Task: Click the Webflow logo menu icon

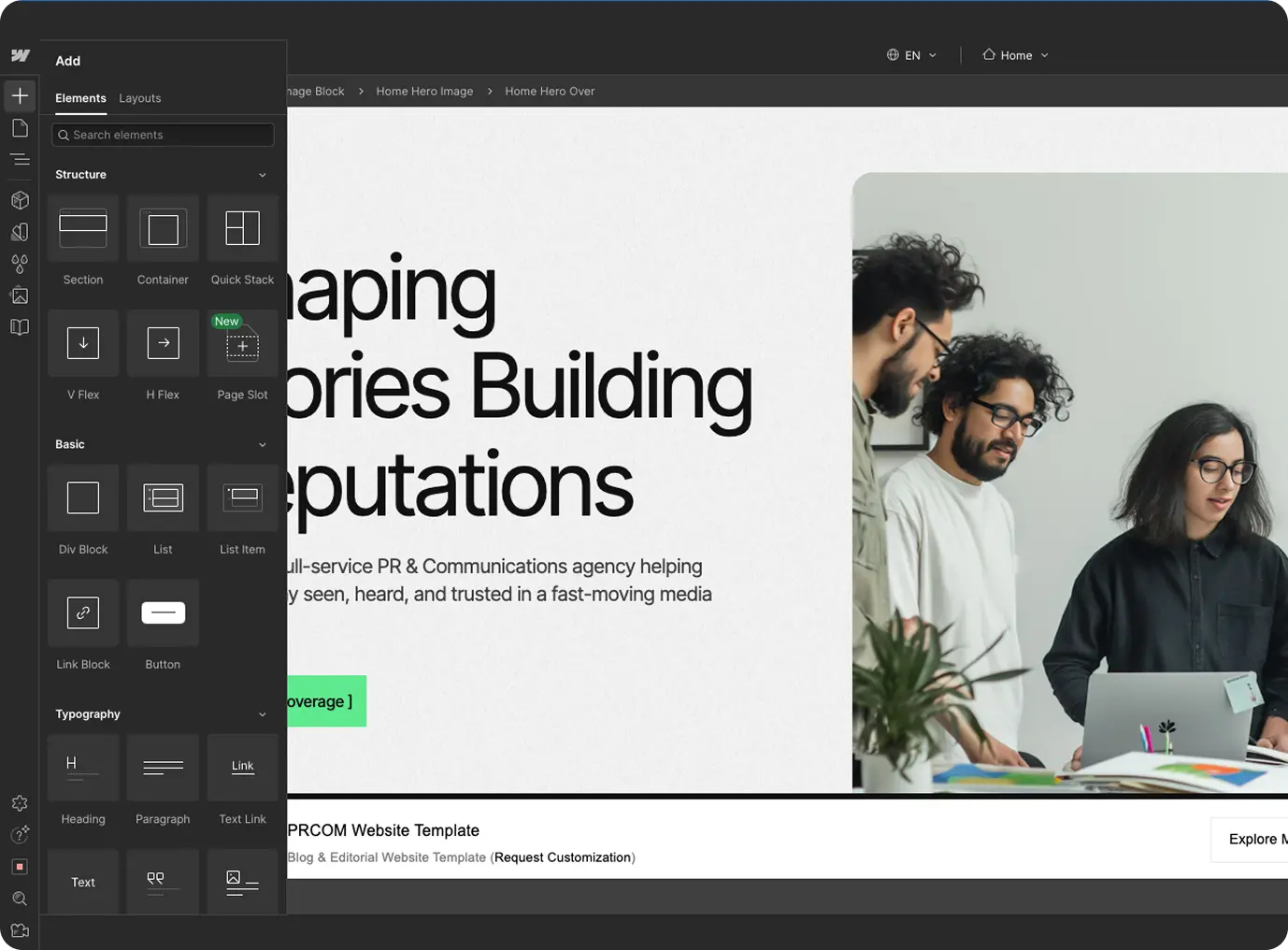Action: click(x=20, y=55)
